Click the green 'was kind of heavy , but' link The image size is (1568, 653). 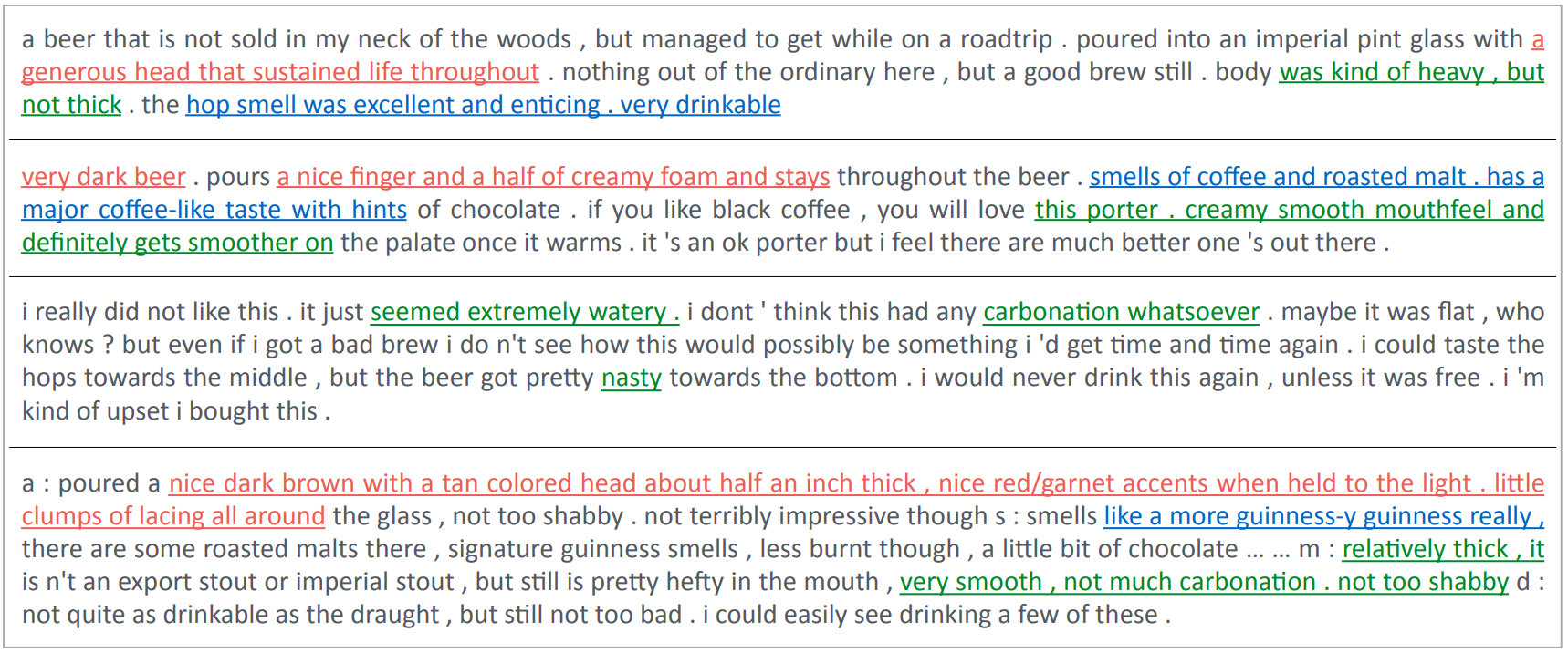coord(1412,72)
